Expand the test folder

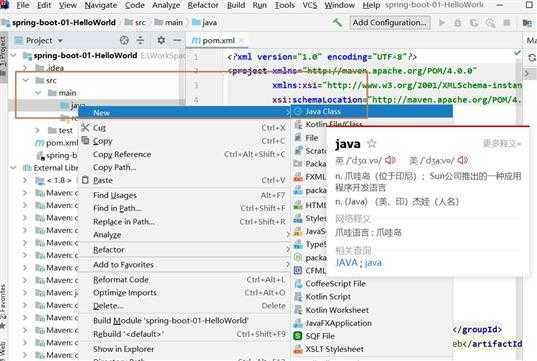coord(38,130)
